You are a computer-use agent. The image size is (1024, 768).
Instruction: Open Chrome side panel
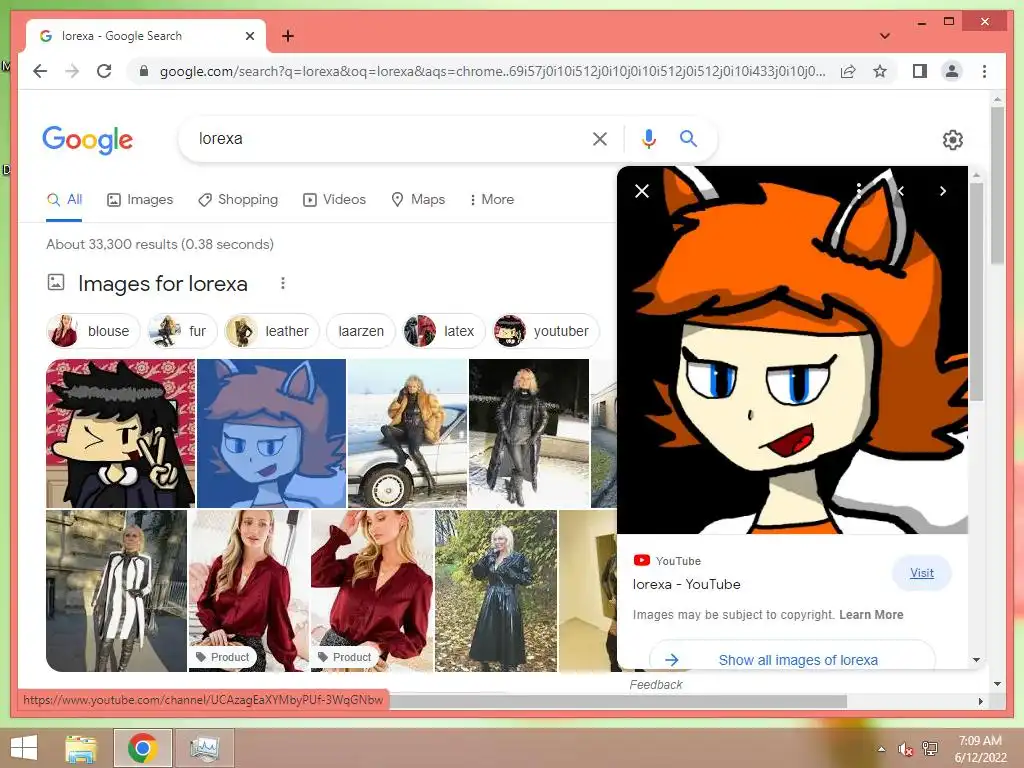920,71
